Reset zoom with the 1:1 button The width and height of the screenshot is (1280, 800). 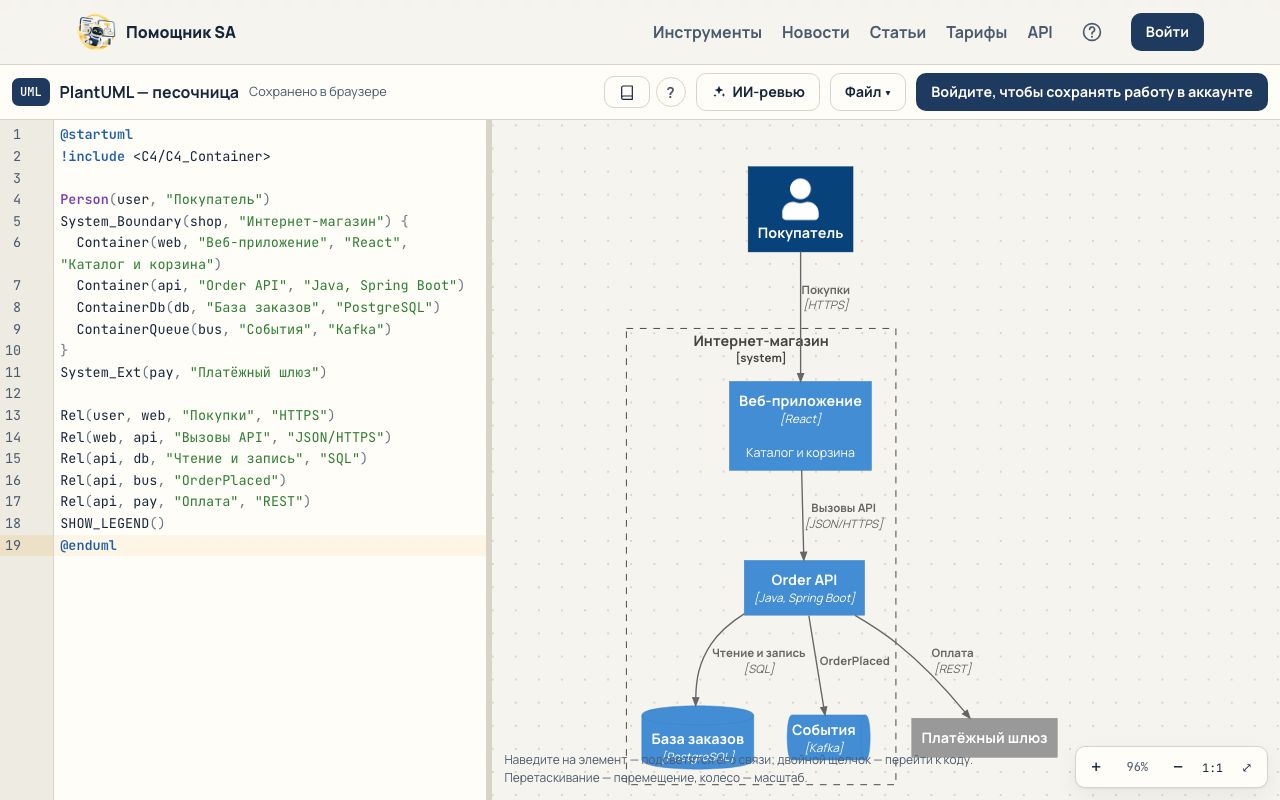click(x=1212, y=767)
